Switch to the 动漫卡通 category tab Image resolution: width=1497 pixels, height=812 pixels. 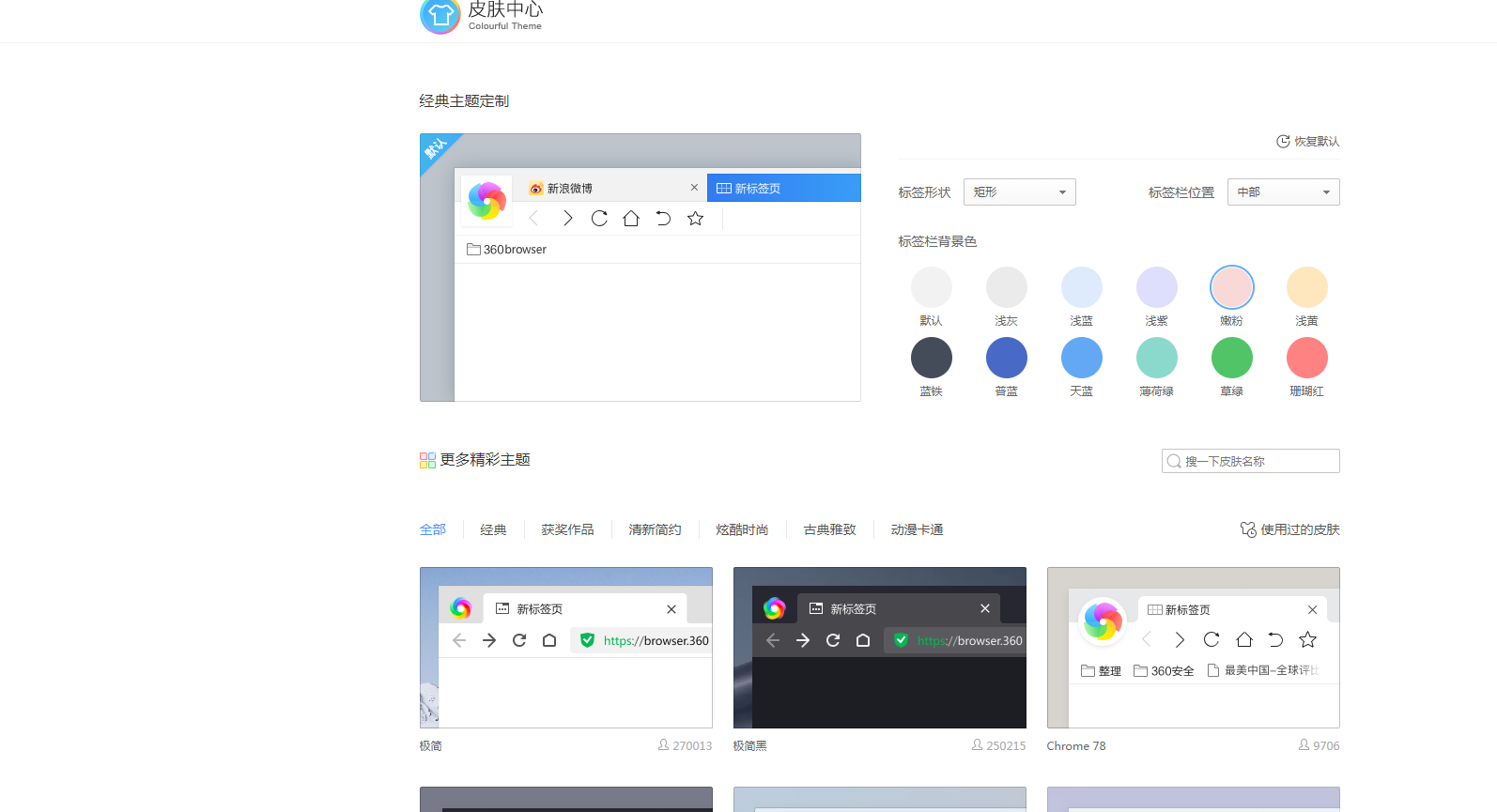coord(918,529)
